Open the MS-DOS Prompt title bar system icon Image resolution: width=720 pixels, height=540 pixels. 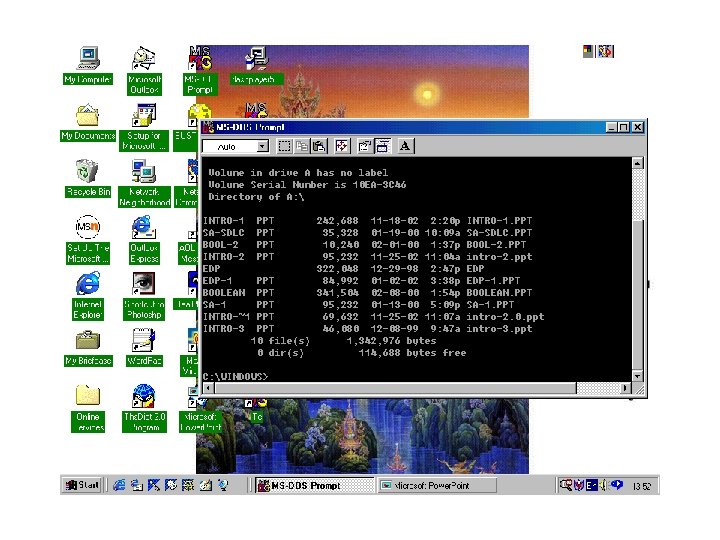pyautogui.click(x=208, y=127)
